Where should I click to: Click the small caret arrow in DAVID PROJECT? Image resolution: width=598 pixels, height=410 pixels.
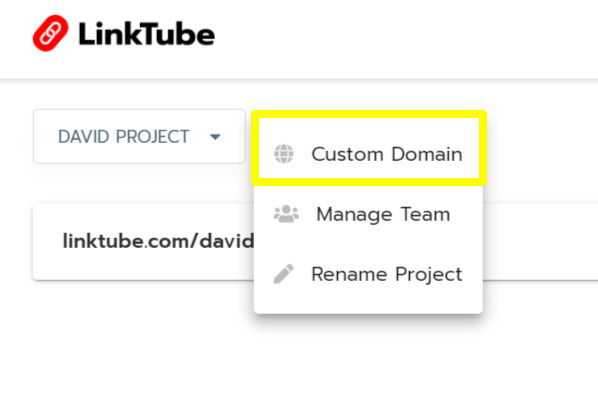pyautogui.click(x=215, y=137)
